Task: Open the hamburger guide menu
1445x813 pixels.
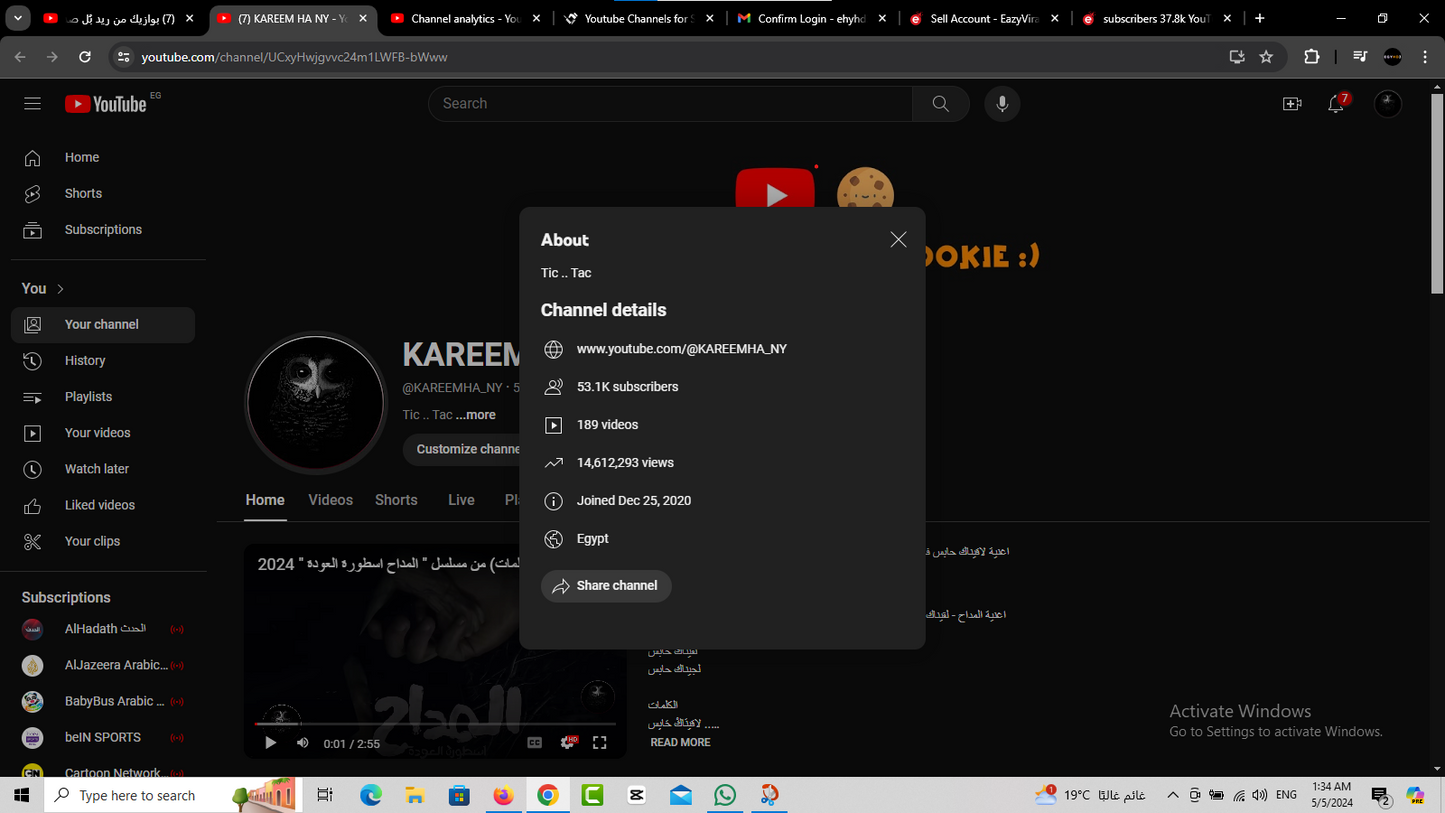Action: click(32, 103)
